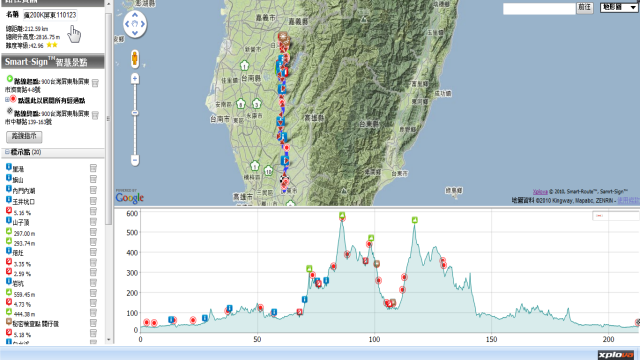640x360 pixels.
Task: Adjust the map zoom slider handle
Action: click(135, 113)
